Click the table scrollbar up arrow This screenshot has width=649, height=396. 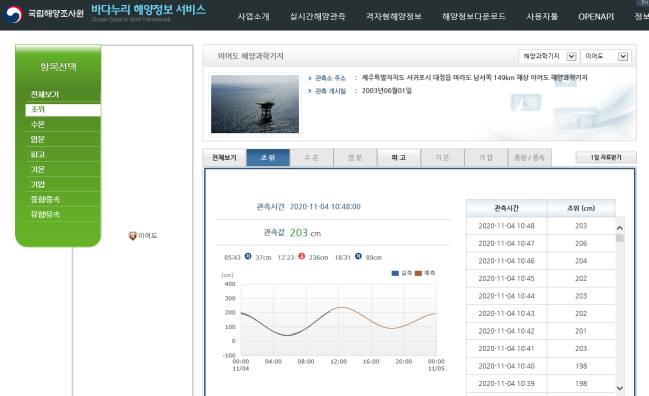pyautogui.click(x=620, y=228)
